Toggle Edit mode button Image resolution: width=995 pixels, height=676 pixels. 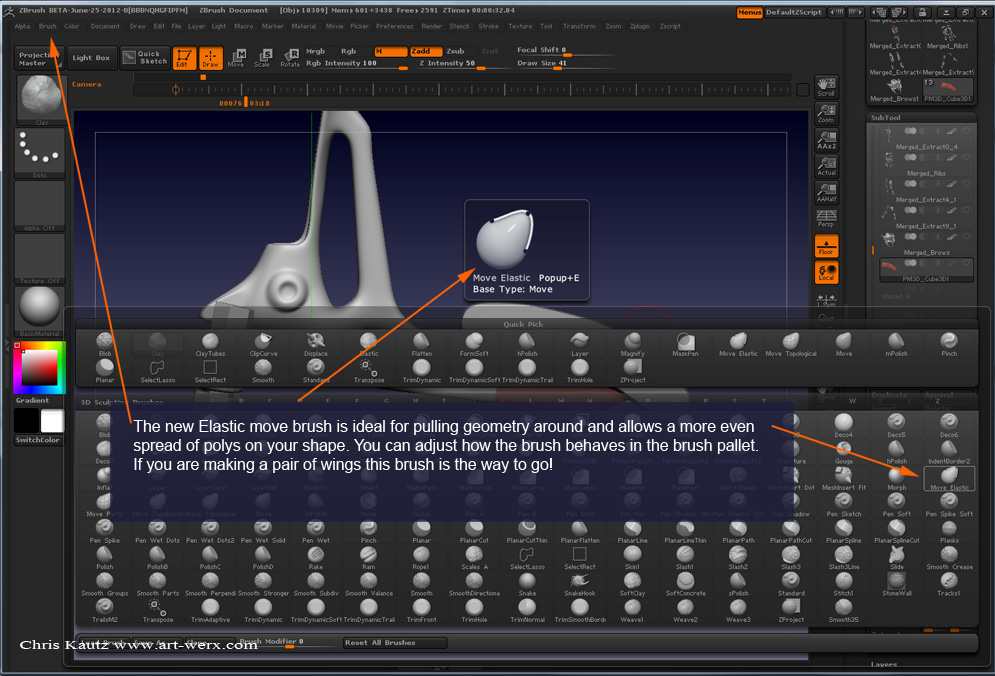[184, 58]
